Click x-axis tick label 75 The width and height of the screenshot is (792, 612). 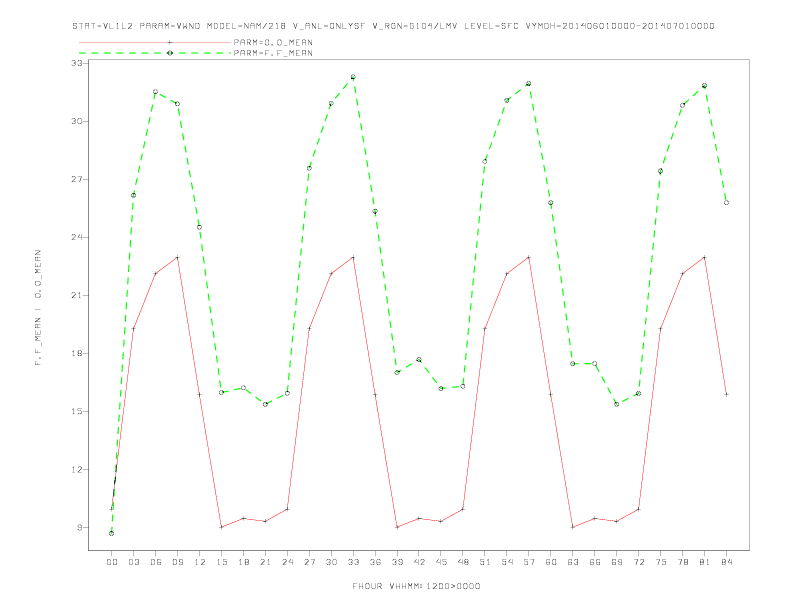point(661,562)
